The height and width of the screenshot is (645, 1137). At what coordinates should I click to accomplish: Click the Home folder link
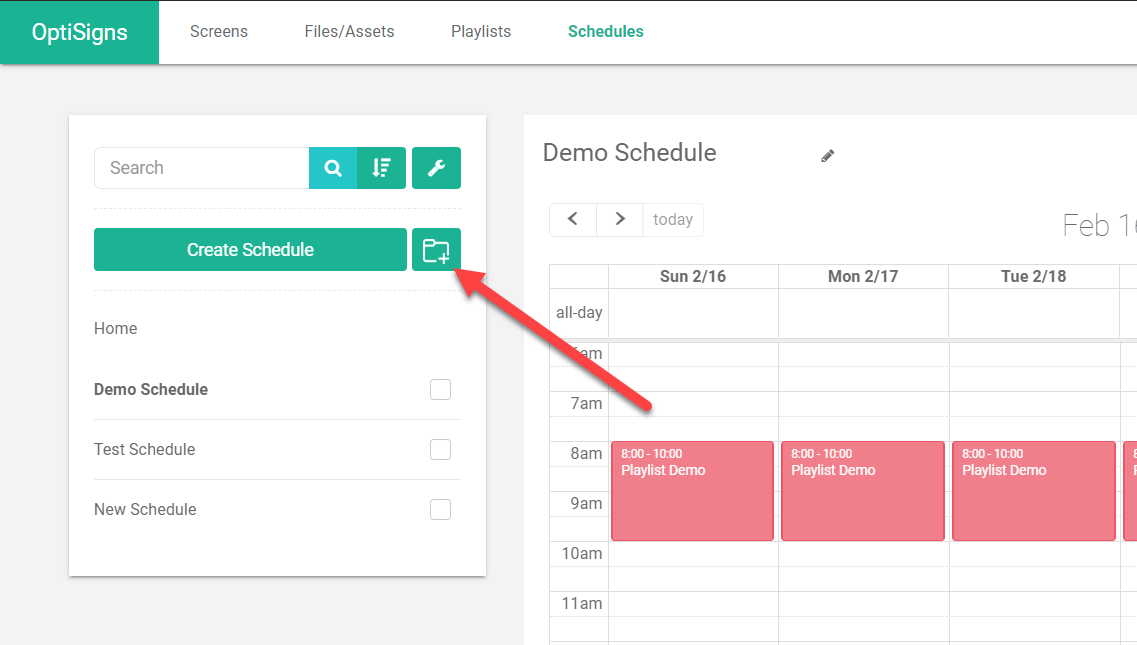tap(116, 329)
